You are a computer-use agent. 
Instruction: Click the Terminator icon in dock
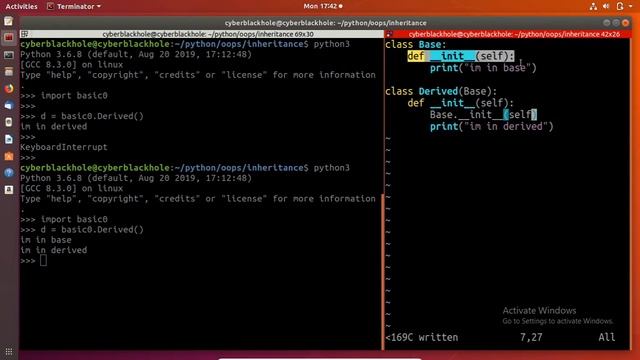tap(9, 38)
